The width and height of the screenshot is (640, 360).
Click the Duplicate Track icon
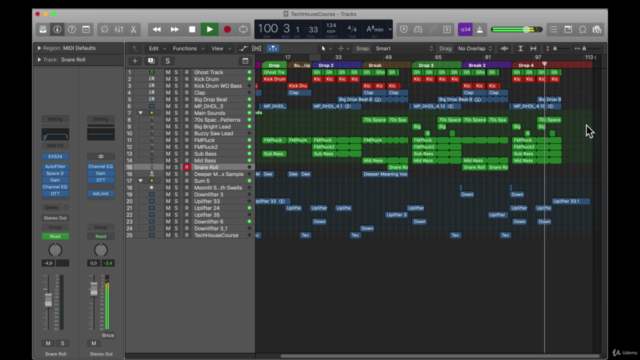tap(151, 61)
